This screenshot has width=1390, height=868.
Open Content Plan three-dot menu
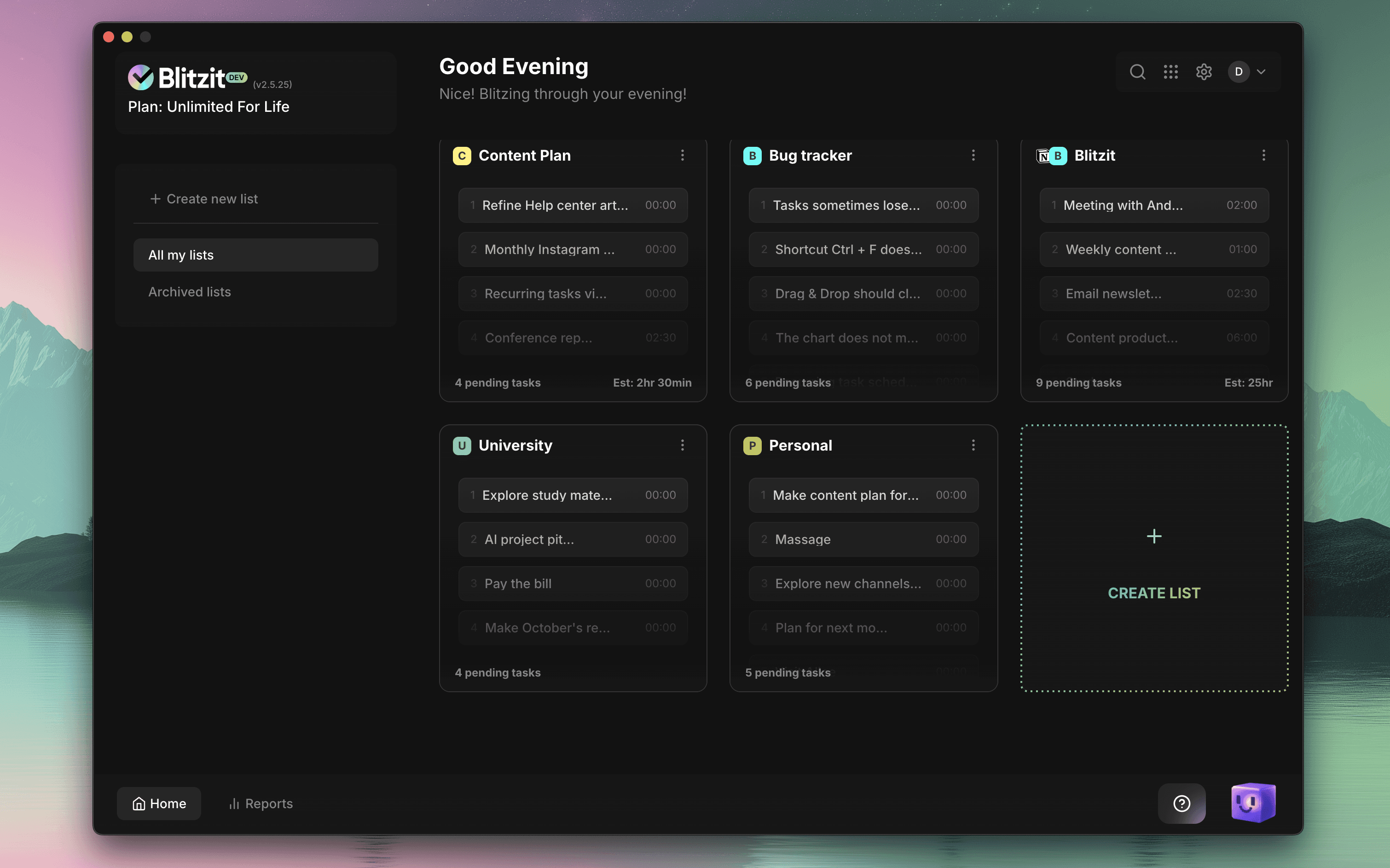tap(682, 155)
